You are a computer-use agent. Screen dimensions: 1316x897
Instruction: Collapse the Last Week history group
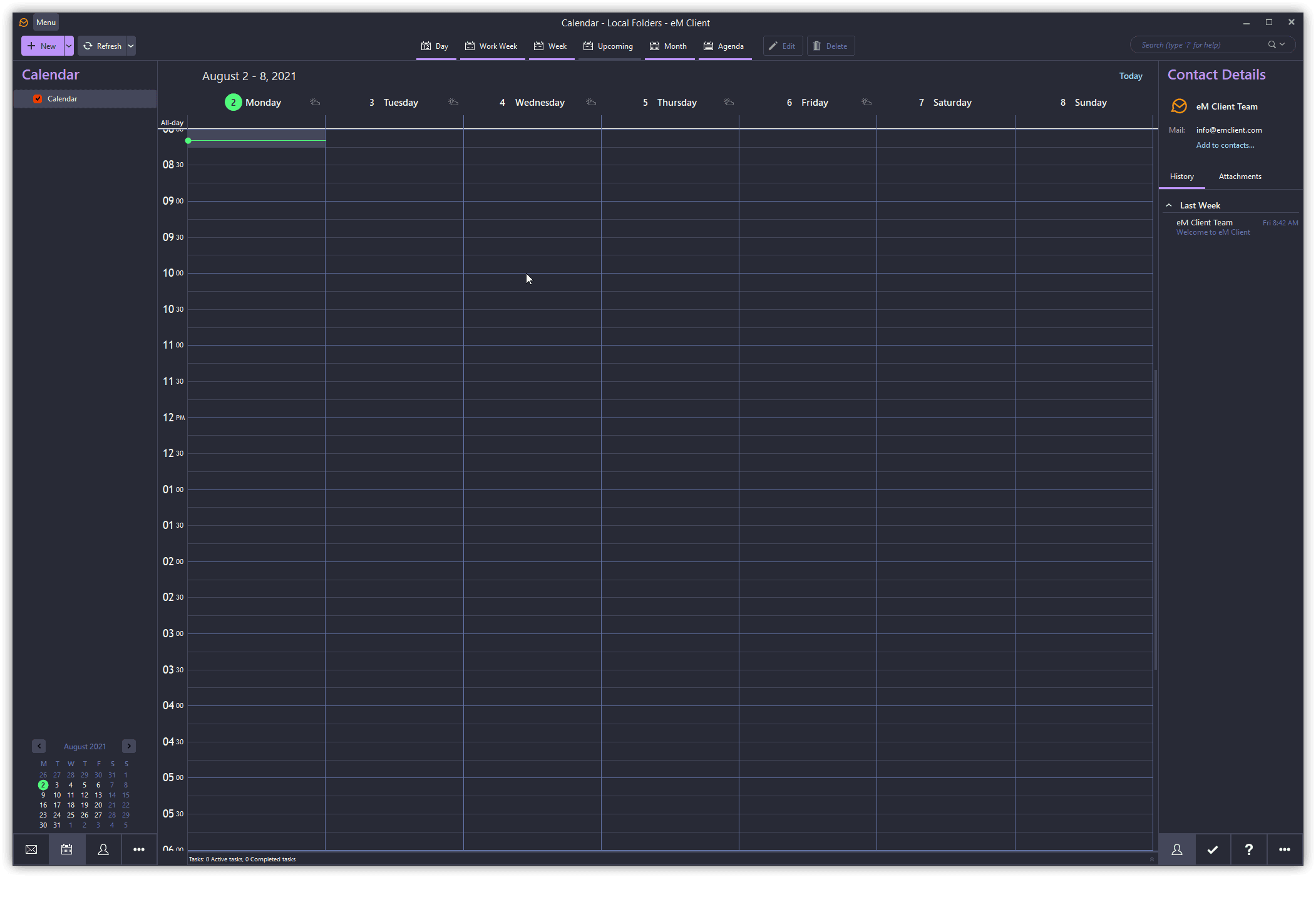click(x=1169, y=205)
